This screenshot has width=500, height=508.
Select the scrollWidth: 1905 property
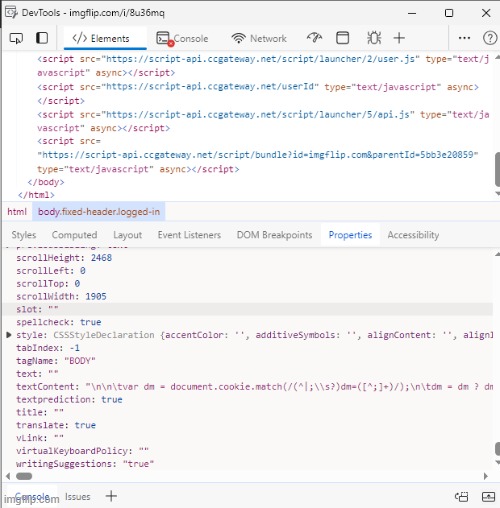(61, 296)
